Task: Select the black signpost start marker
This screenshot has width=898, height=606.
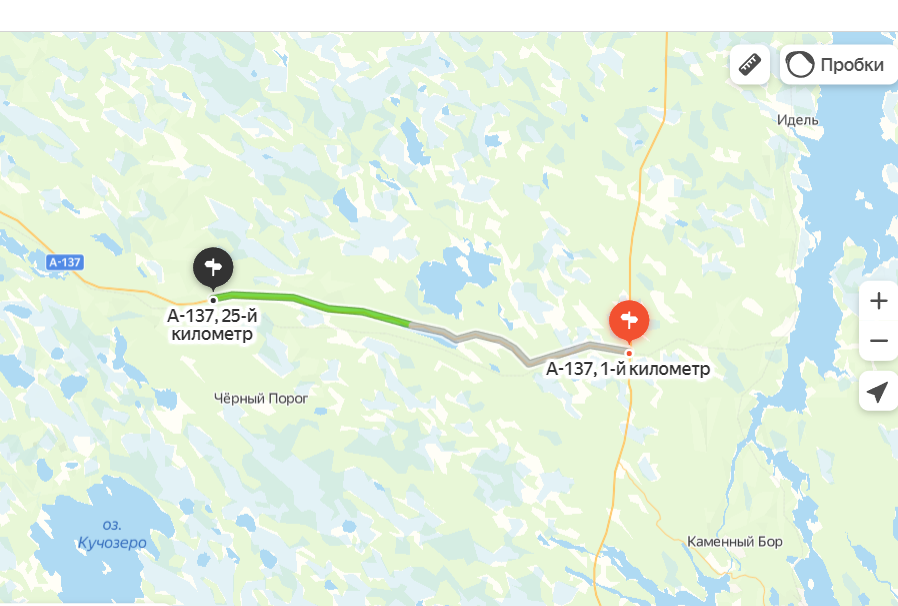Action: click(213, 268)
